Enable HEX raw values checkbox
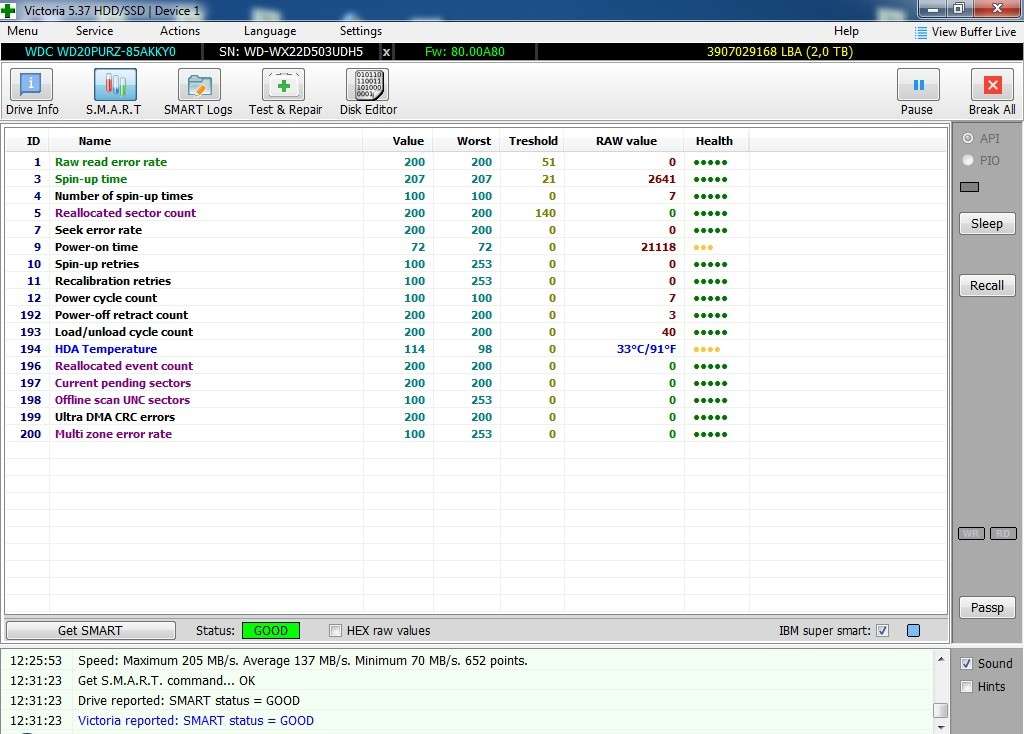The image size is (1024, 734). pyautogui.click(x=336, y=631)
